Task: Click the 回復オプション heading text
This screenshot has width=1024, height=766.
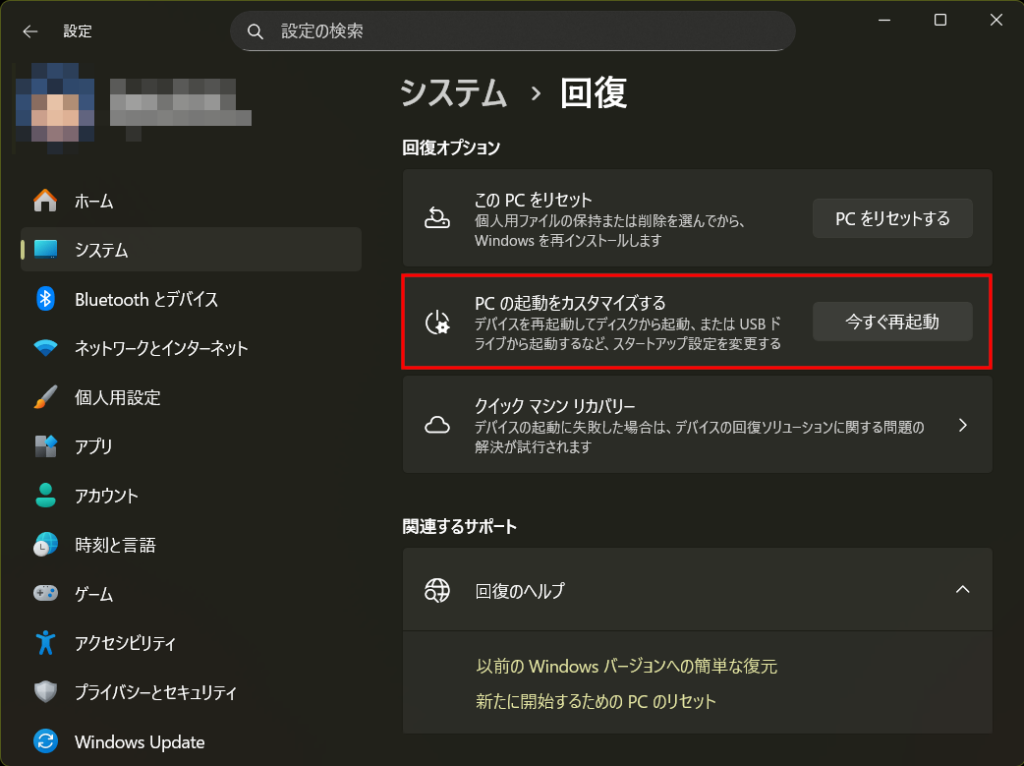Action: 451,148
